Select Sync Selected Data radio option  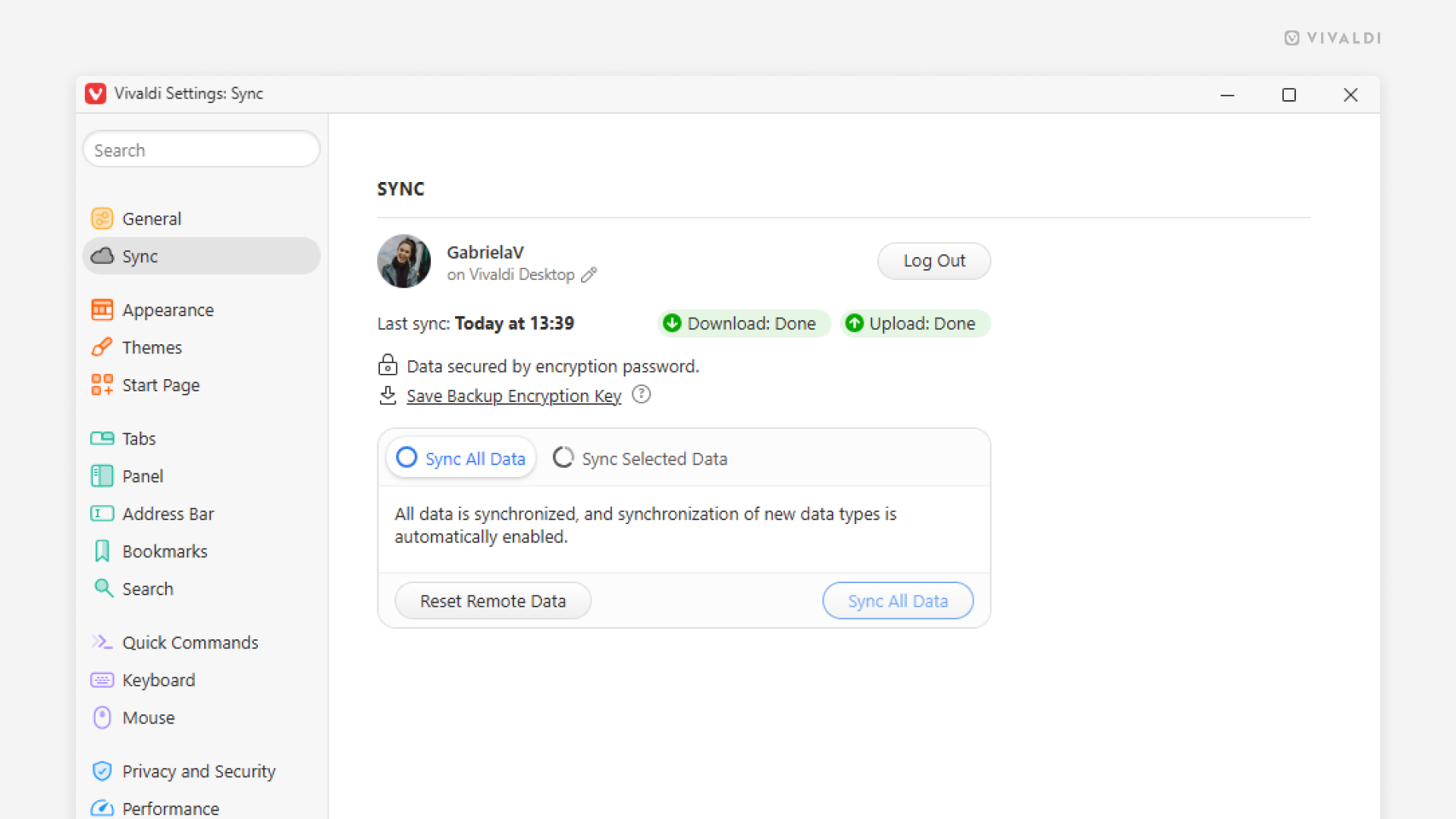tap(640, 458)
